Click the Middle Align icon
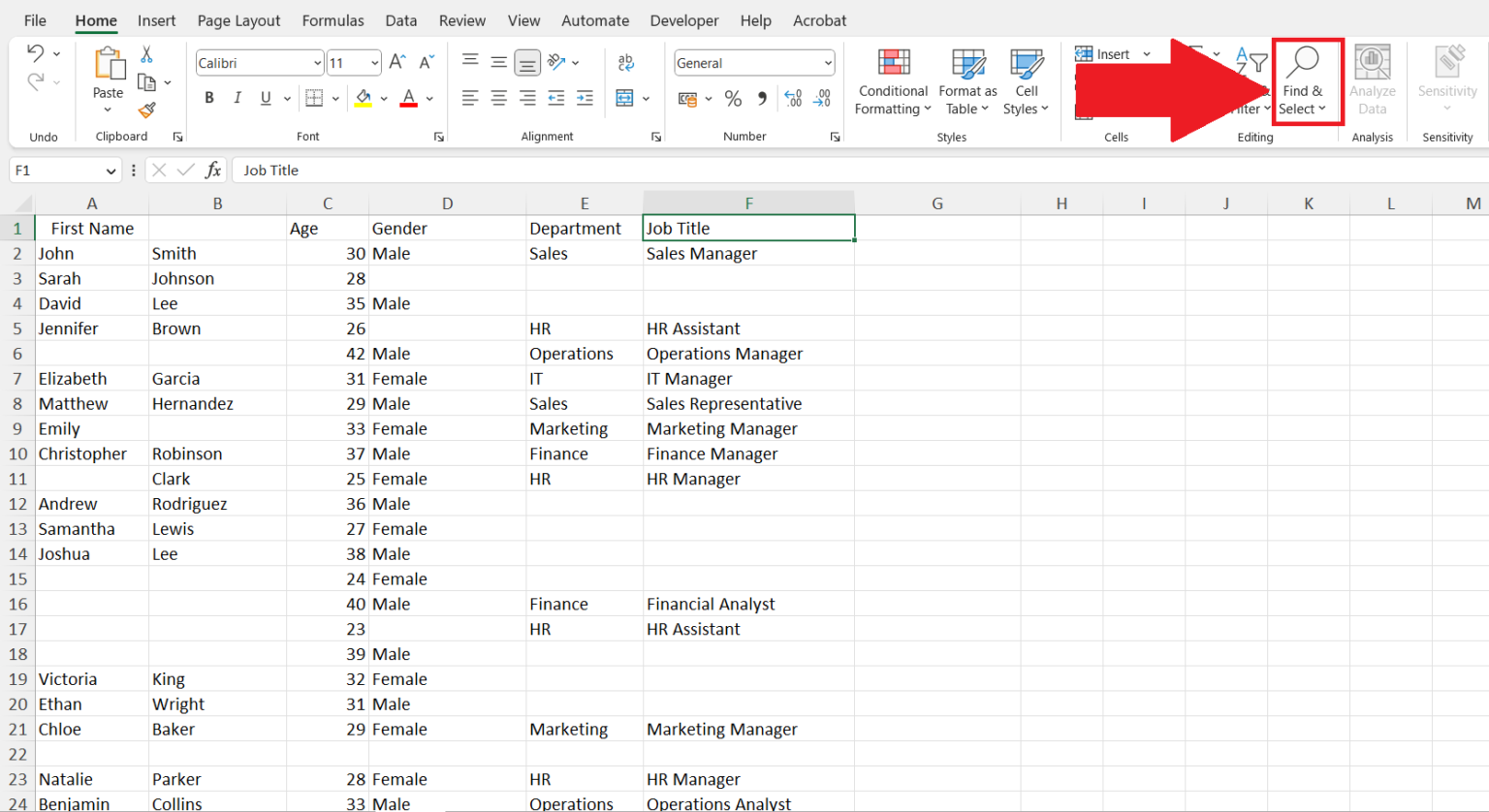This screenshot has width=1489, height=812. coord(498,62)
